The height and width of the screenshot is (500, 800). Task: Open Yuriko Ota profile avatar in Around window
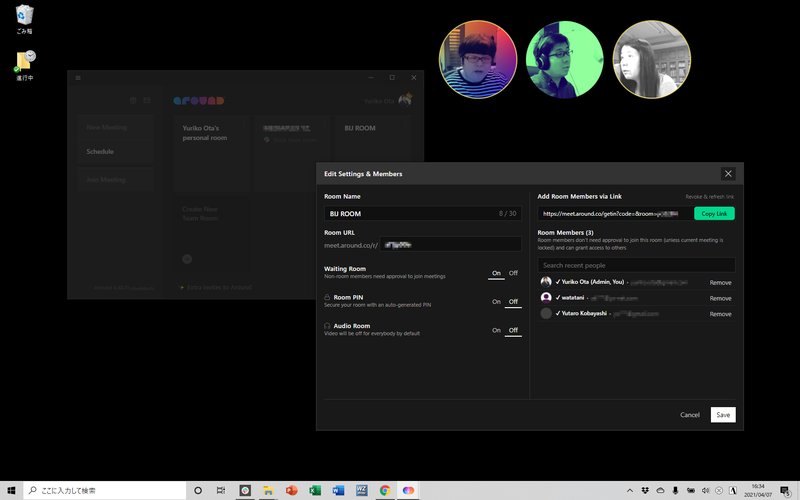click(x=405, y=99)
